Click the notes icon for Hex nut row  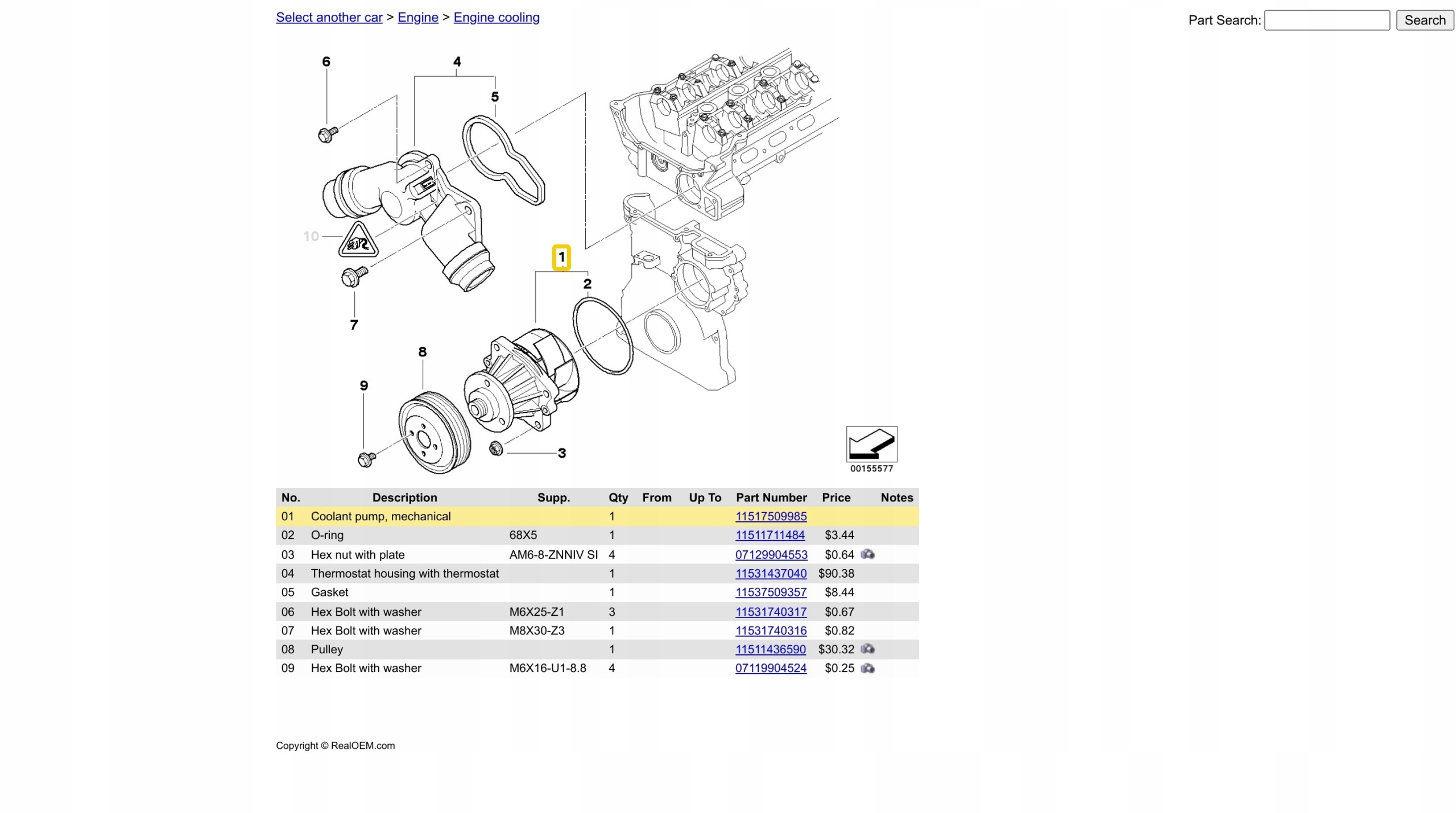pos(867,554)
